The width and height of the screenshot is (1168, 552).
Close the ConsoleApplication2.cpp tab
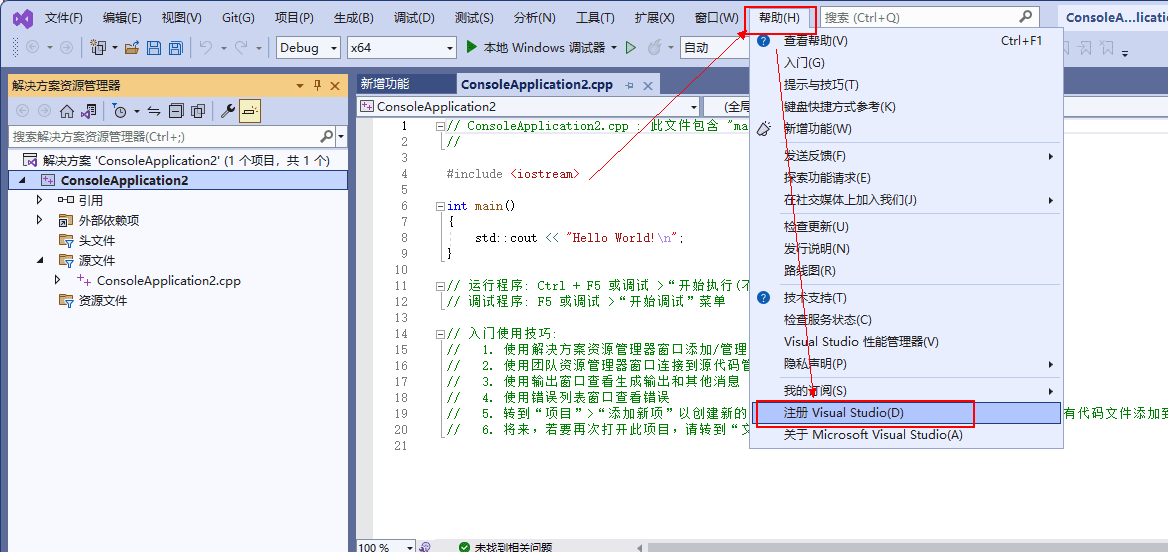coord(647,86)
